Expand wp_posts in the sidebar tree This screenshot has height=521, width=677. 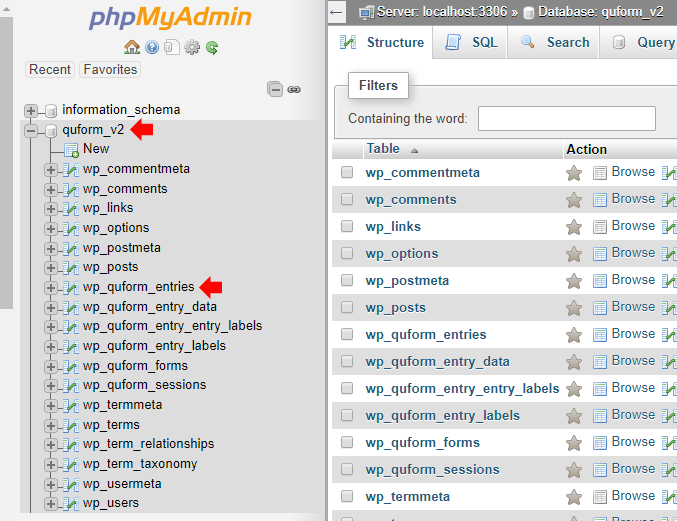click(x=51, y=268)
